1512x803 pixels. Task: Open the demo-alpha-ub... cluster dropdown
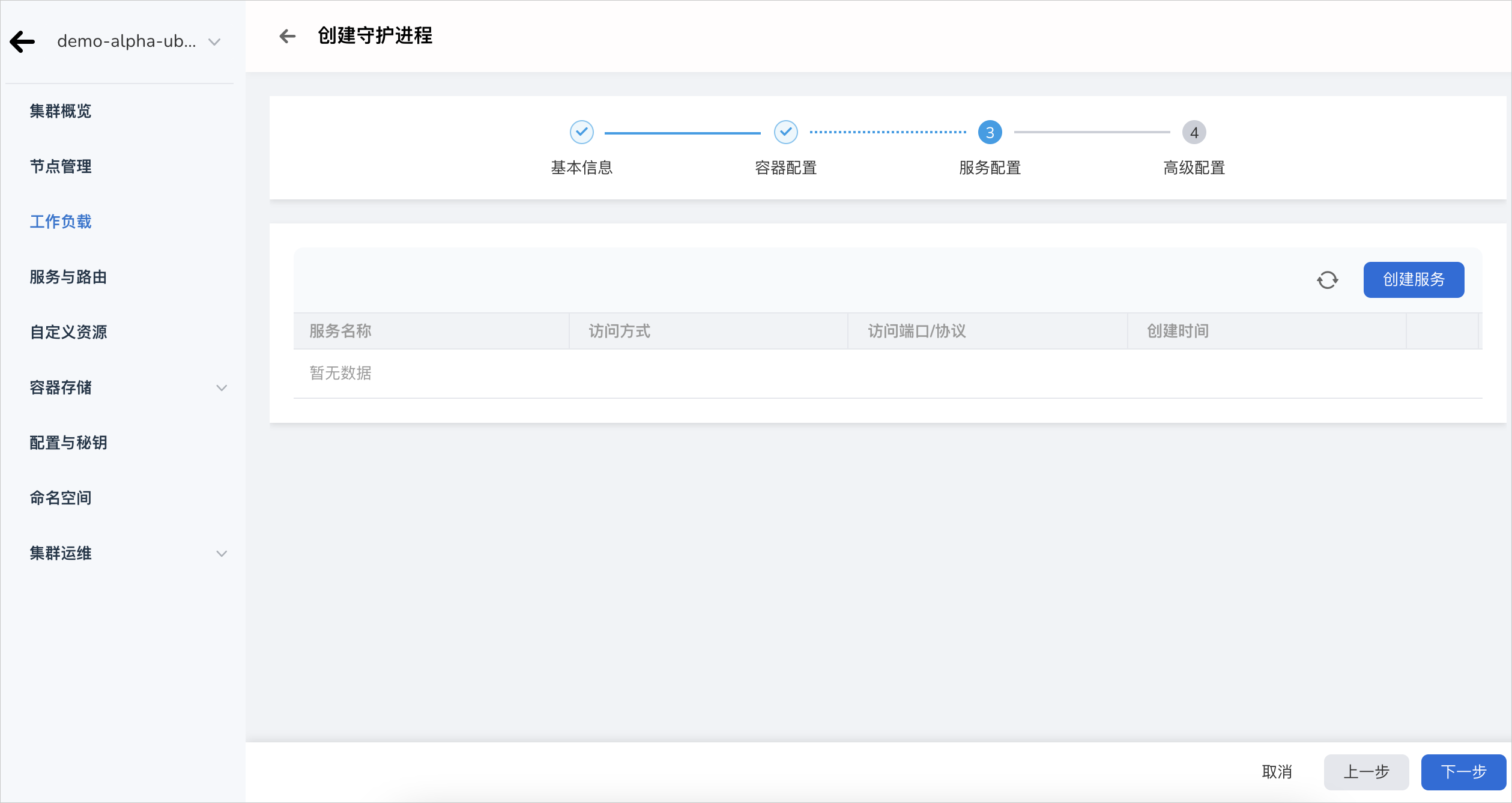pos(139,41)
